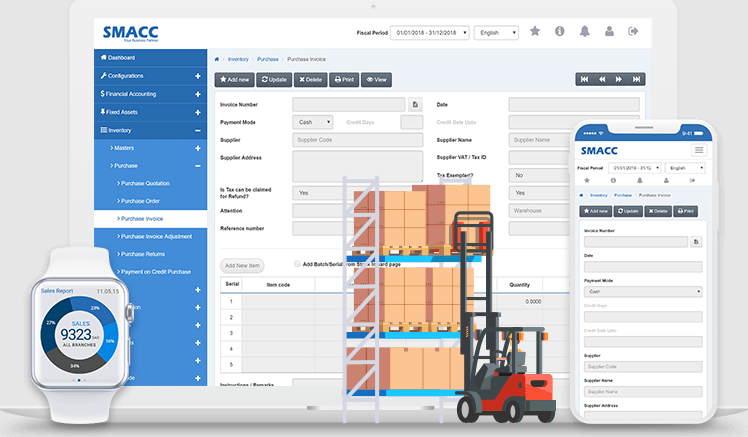Expand Configurations menu plus

pyautogui.click(x=197, y=76)
